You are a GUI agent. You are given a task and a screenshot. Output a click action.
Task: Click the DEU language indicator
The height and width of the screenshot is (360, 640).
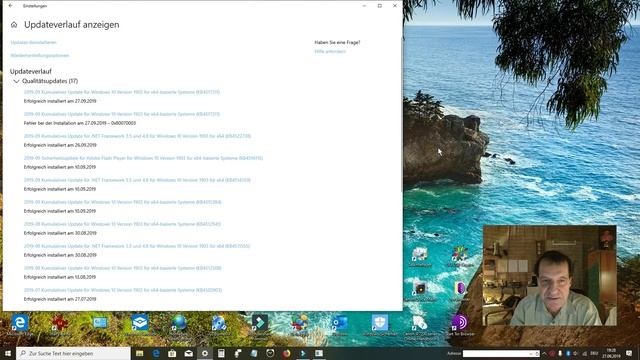(594, 353)
